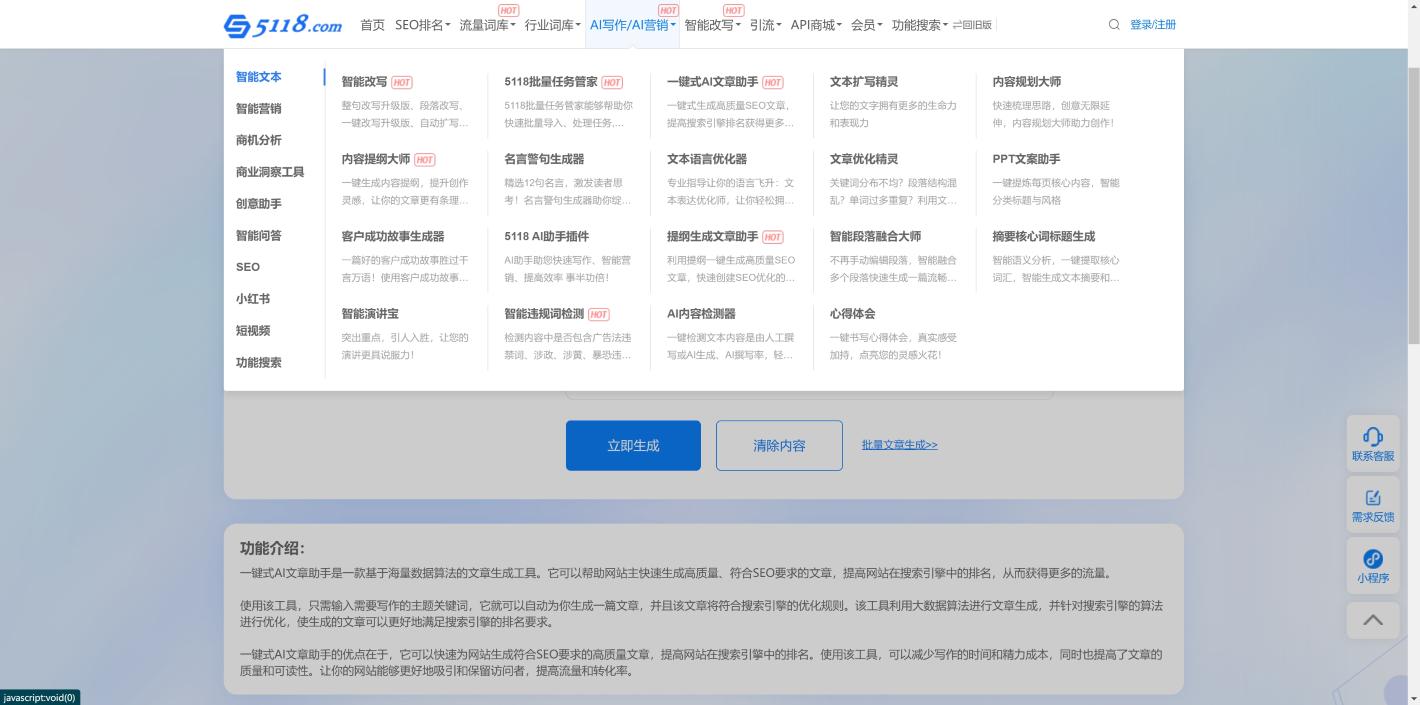
Task: Click the back-to-top arrow button
Action: click(1373, 620)
